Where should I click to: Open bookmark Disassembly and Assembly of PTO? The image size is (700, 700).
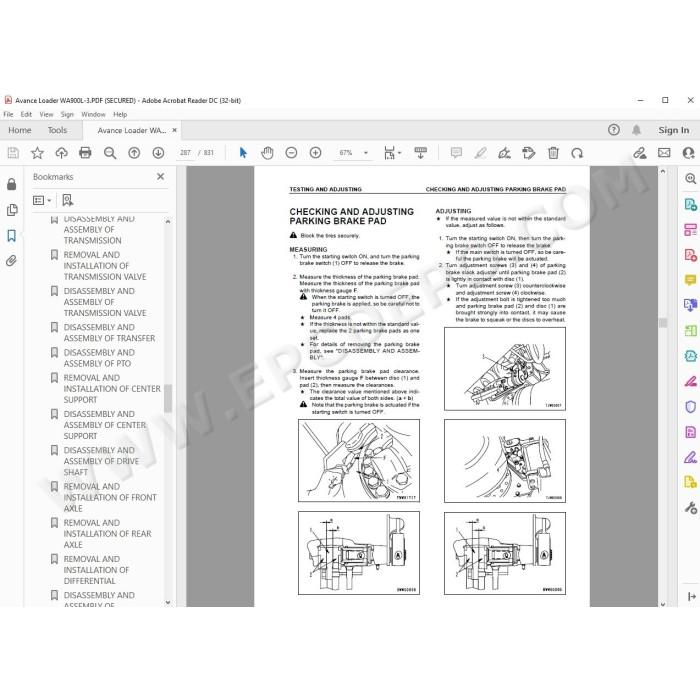(x=99, y=358)
